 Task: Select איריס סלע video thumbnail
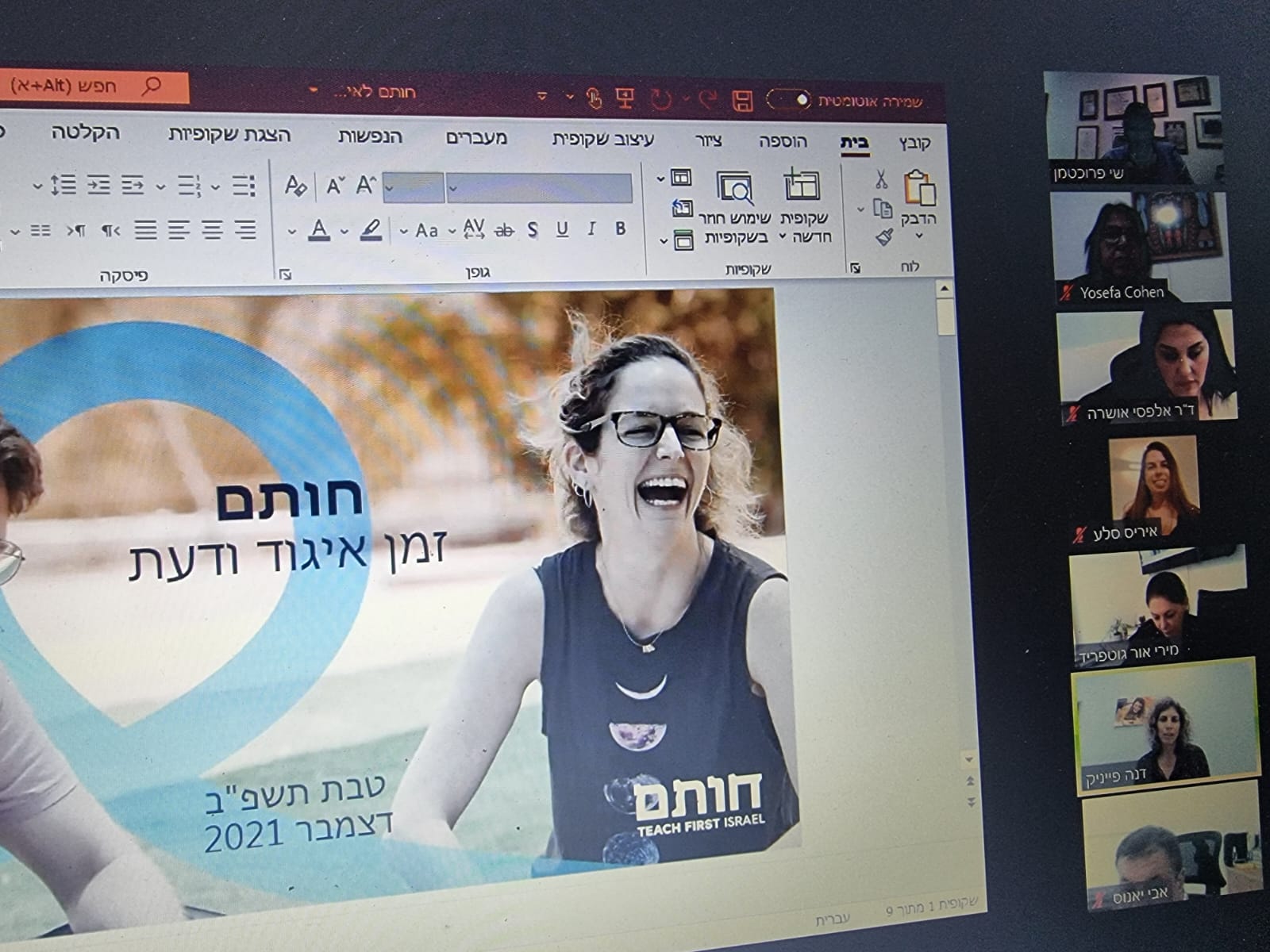1153,489
